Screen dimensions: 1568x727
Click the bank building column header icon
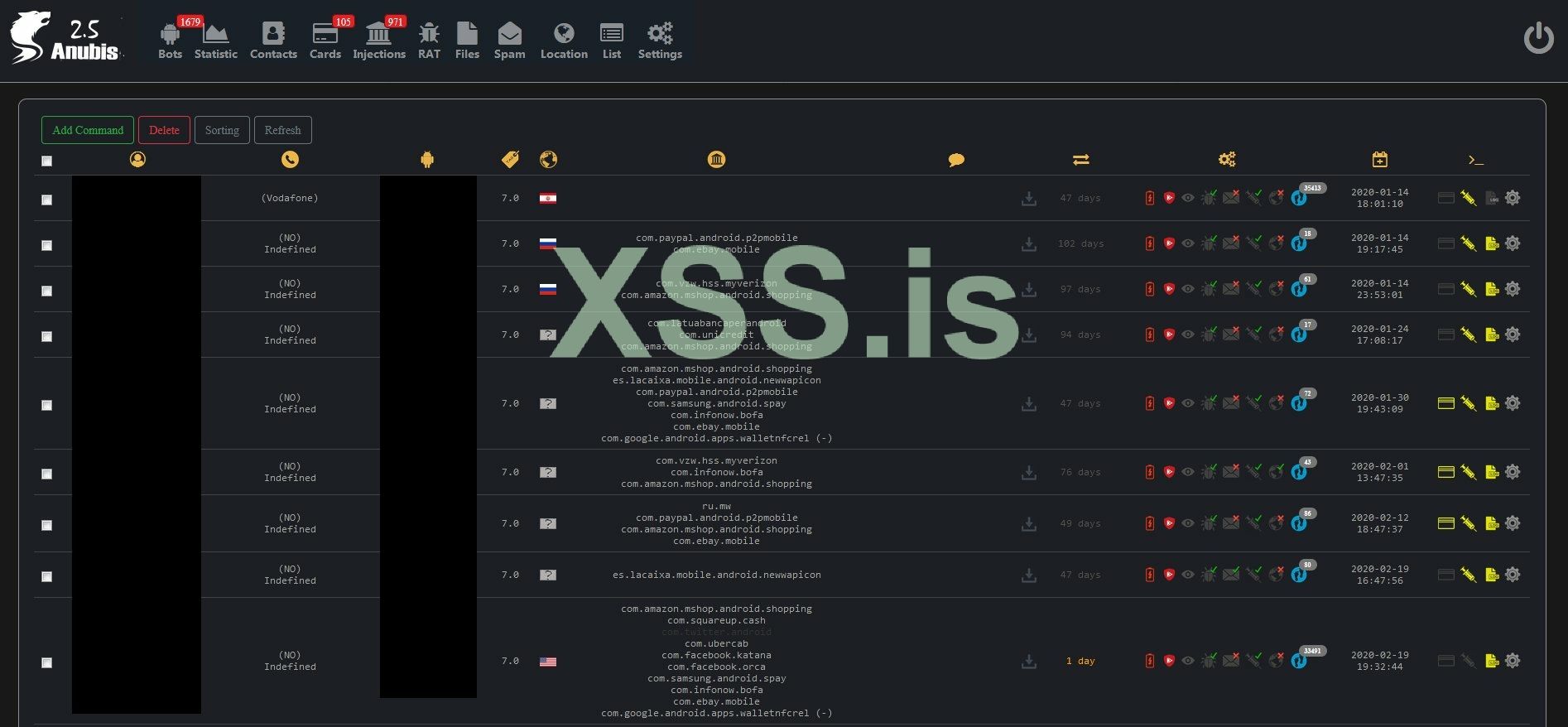pyautogui.click(x=717, y=159)
